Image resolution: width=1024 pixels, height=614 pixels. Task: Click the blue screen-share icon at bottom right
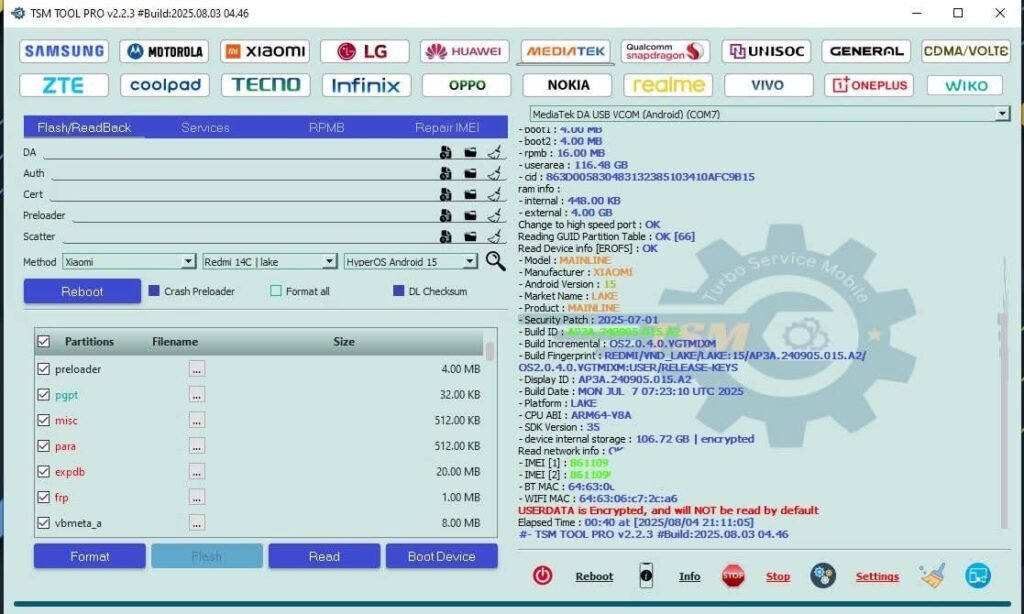coord(977,576)
